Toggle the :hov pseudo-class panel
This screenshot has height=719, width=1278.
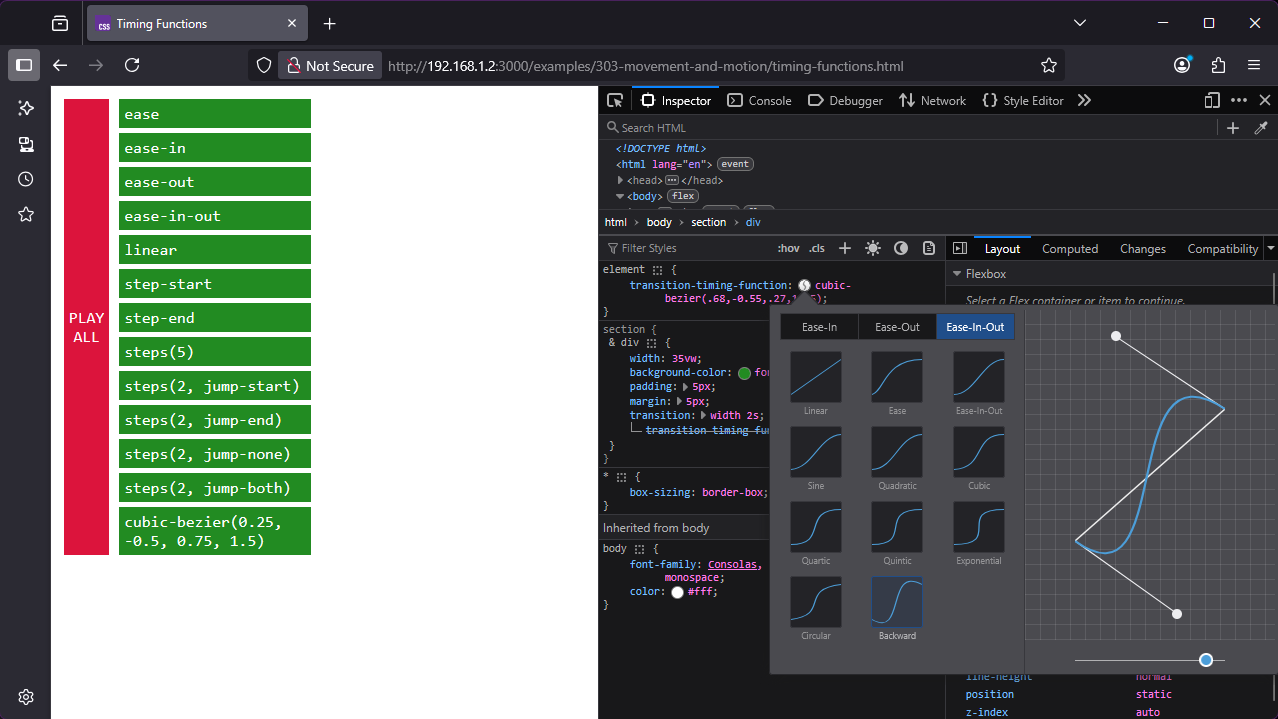tap(788, 248)
